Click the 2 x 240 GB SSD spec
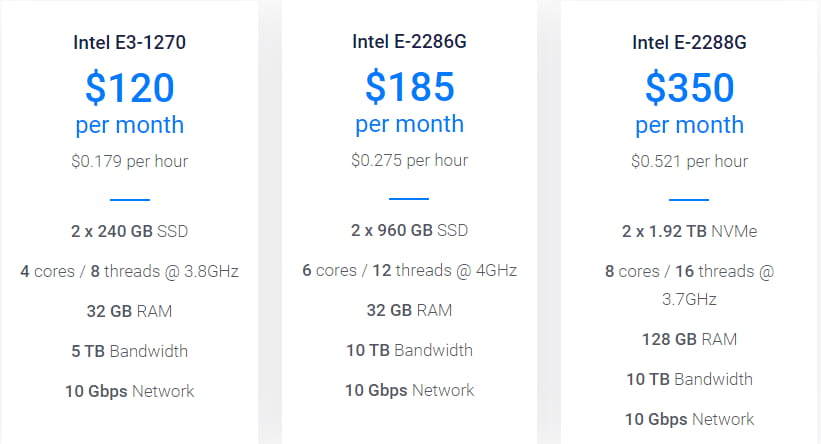This screenshot has width=821, height=444. coord(129,231)
